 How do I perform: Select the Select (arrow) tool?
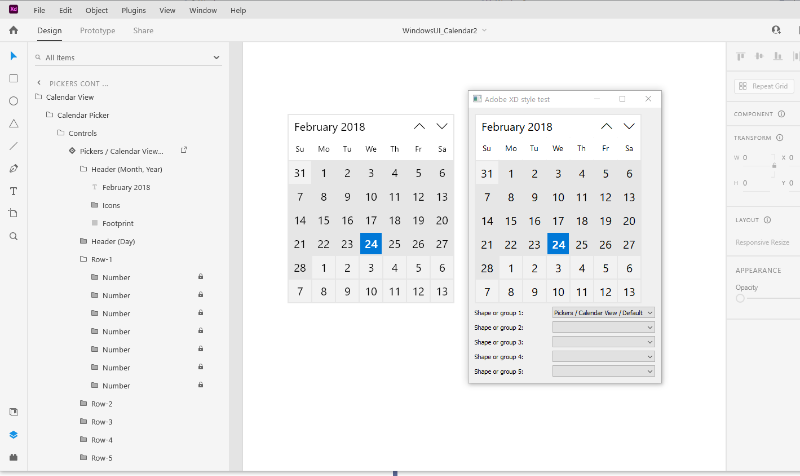coord(13,56)
